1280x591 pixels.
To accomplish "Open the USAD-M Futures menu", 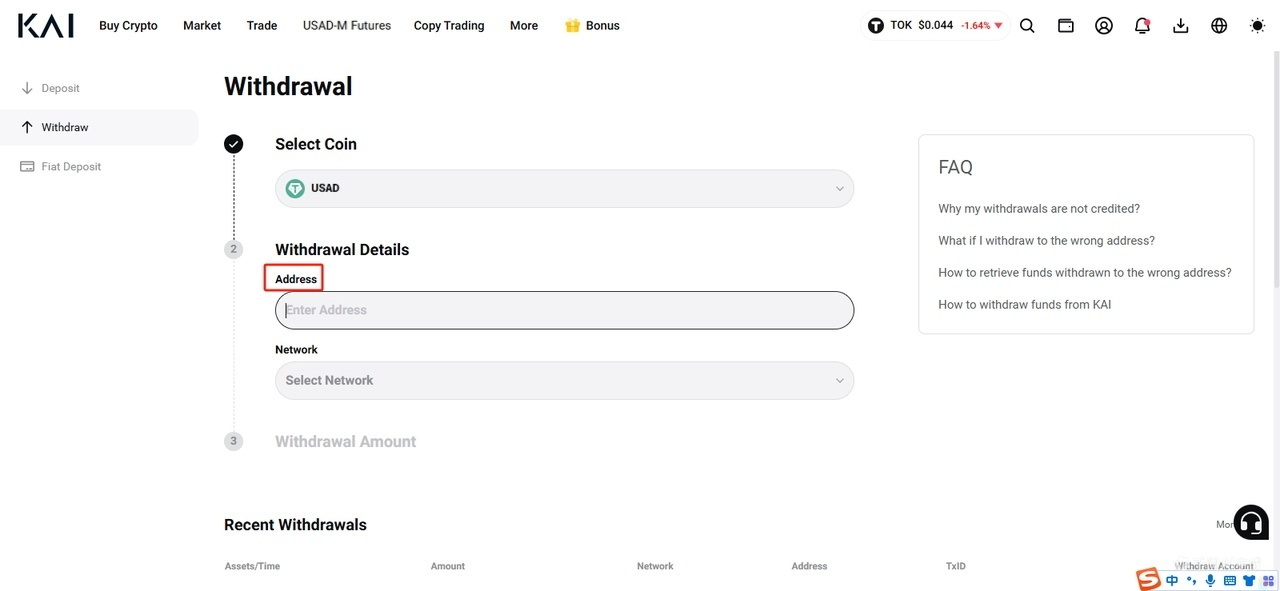I will point(347,26).
